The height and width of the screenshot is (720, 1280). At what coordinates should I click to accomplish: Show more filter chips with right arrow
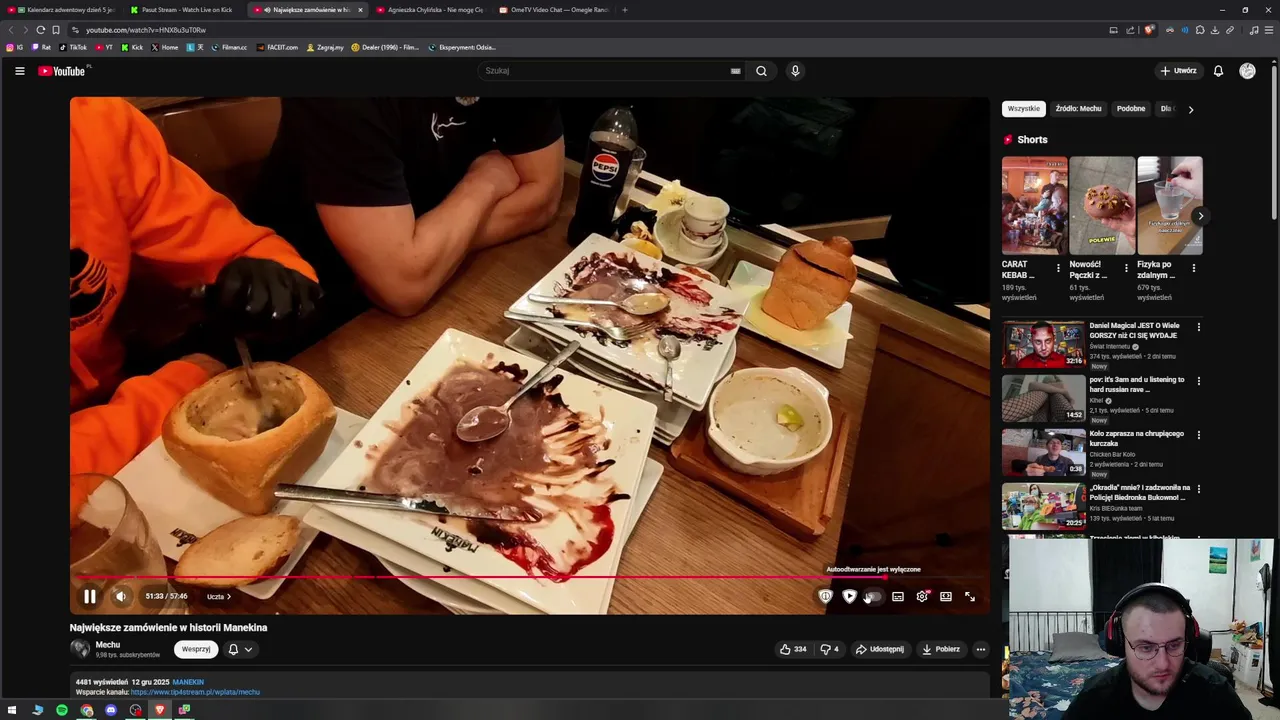(x=1190, y=109)
